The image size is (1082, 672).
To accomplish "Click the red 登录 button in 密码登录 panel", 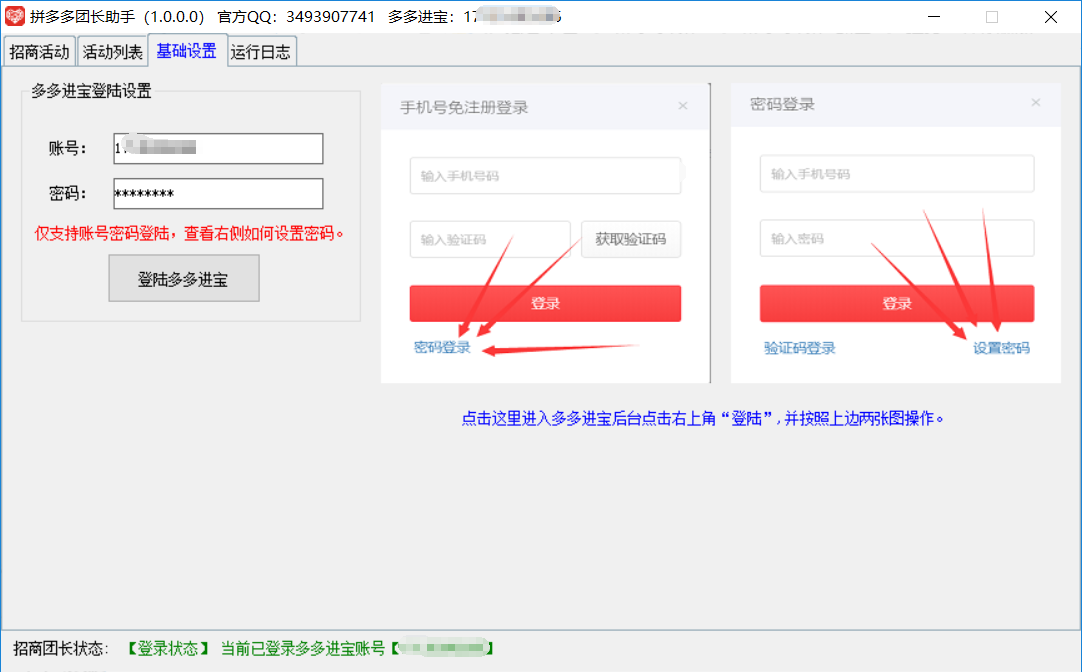I will (896, 304).
